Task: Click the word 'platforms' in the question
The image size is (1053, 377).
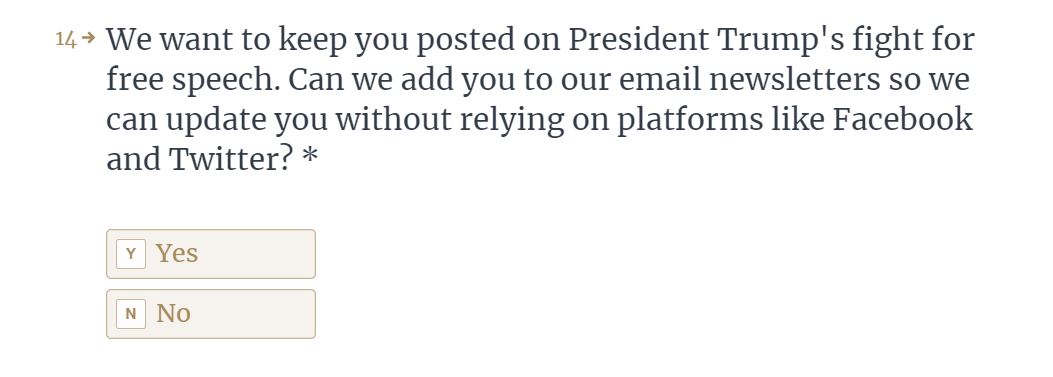Action: (x=690, y=121)
